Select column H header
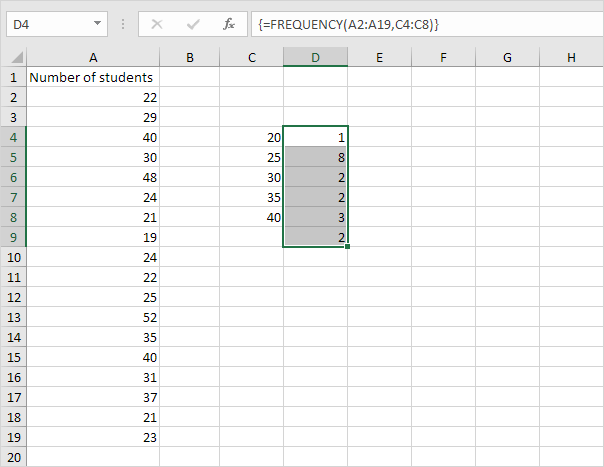604x467 pixels. coord(571,57)
